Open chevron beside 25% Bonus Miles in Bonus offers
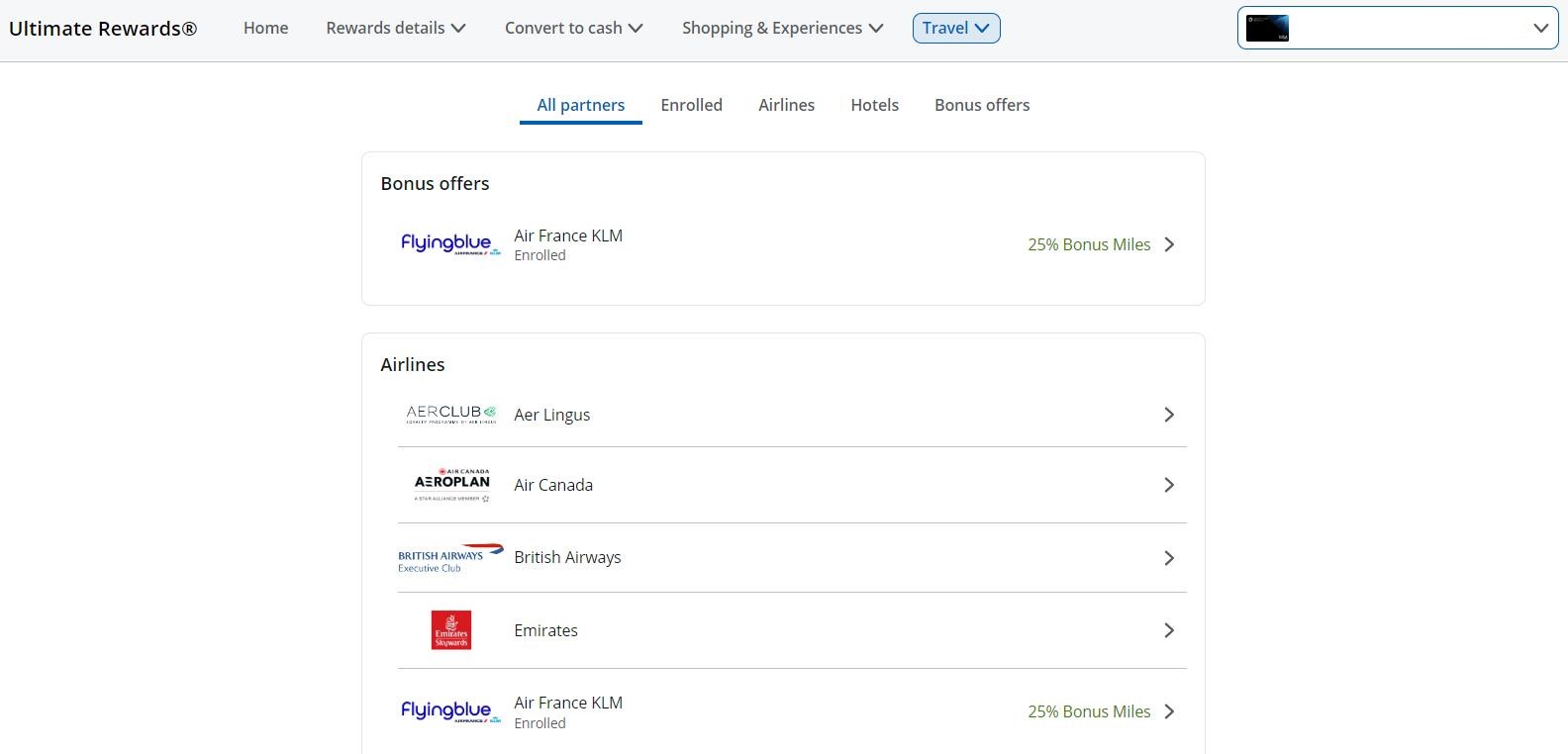The image size is (1568, 754). point(1169,244)
